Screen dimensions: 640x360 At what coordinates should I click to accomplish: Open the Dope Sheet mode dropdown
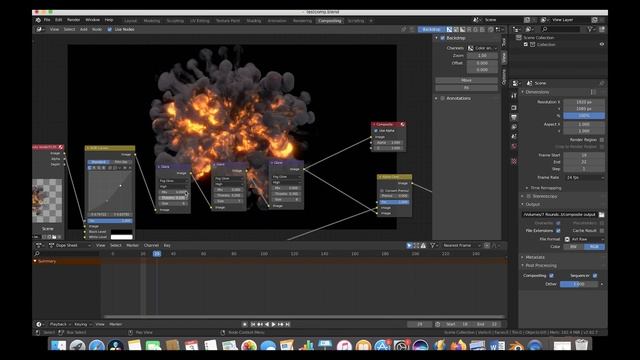pos(69,245)
